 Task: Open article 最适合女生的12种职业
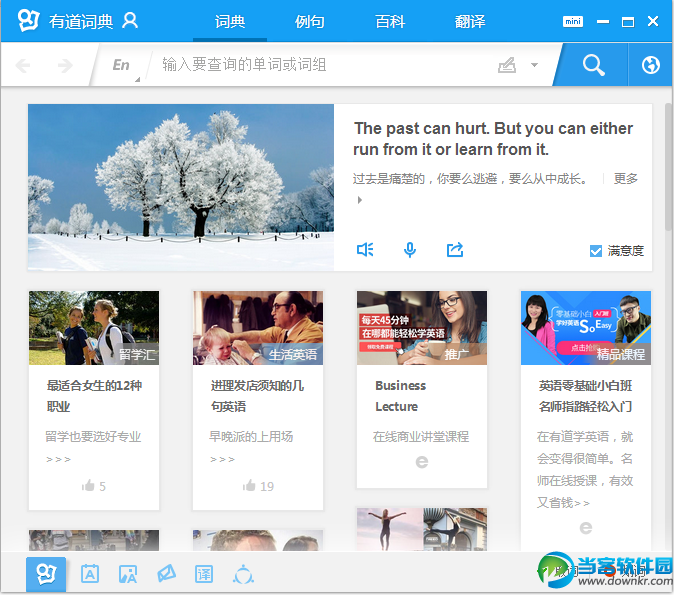[94, 396]
